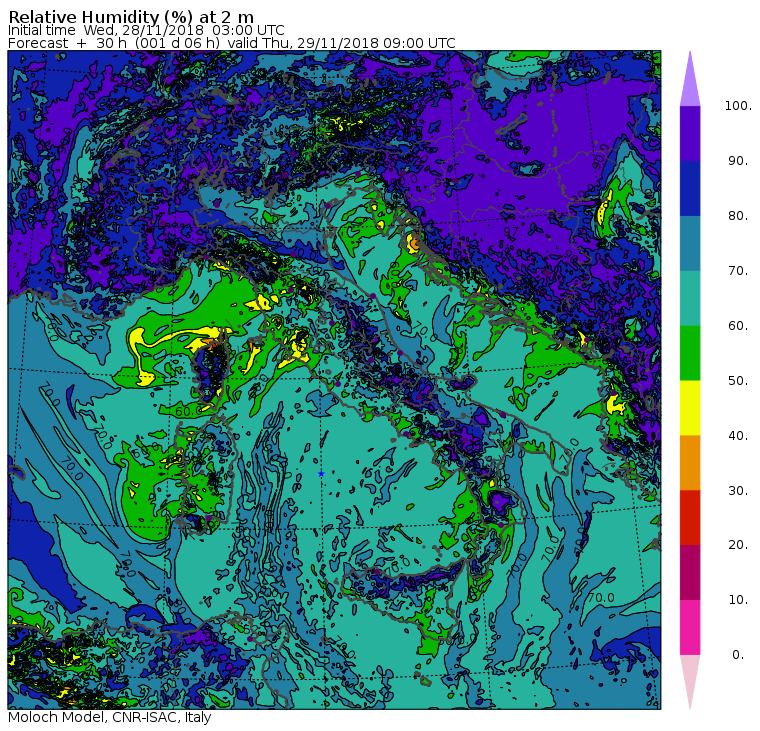Click the steel blue 70–80% legend swatch
760x731 pixels.
point(690,243)
